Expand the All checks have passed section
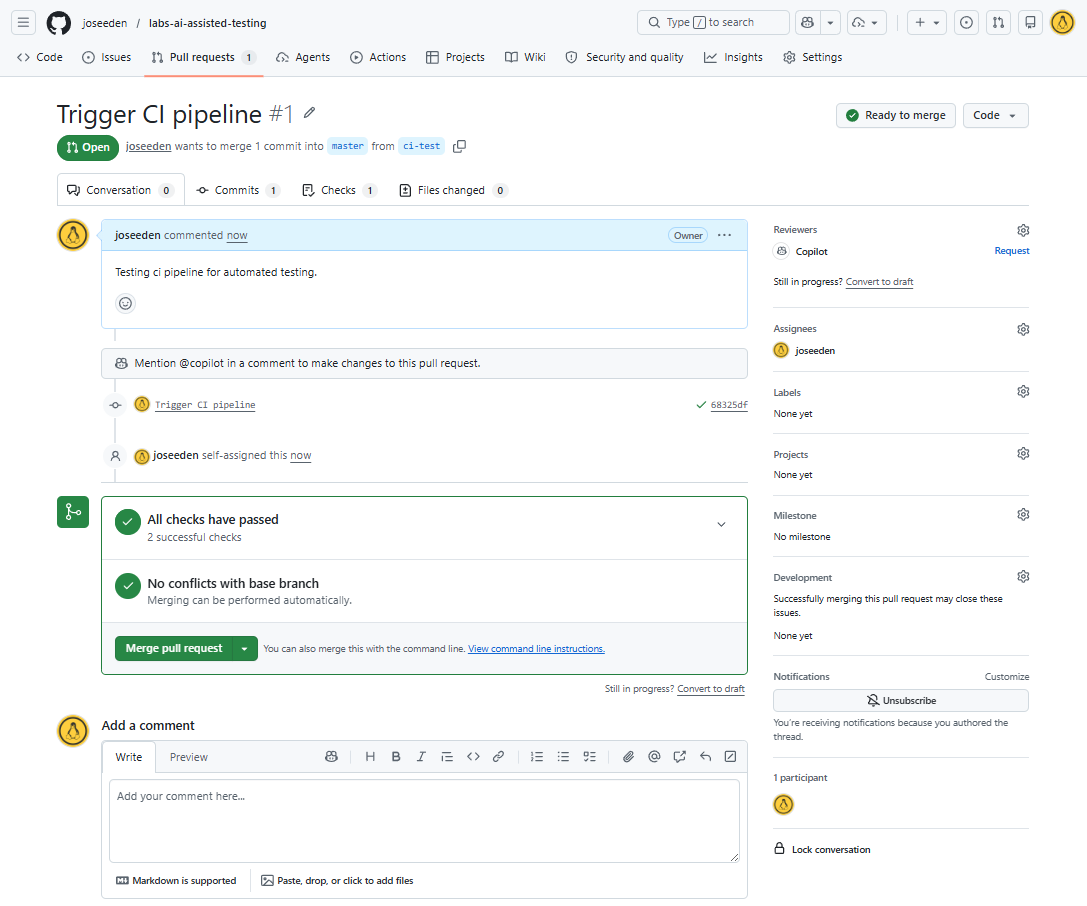 click(721, 524)
